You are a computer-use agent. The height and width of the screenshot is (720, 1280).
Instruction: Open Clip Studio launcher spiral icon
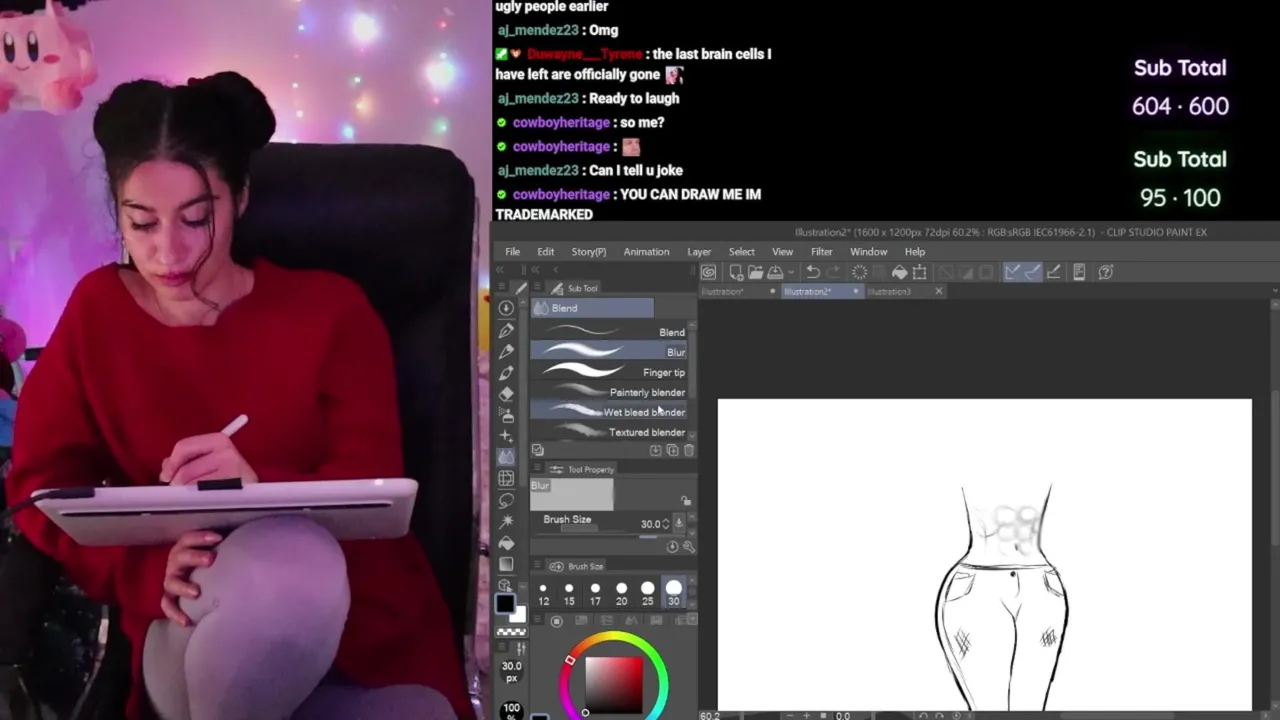(x=708, y=272)
